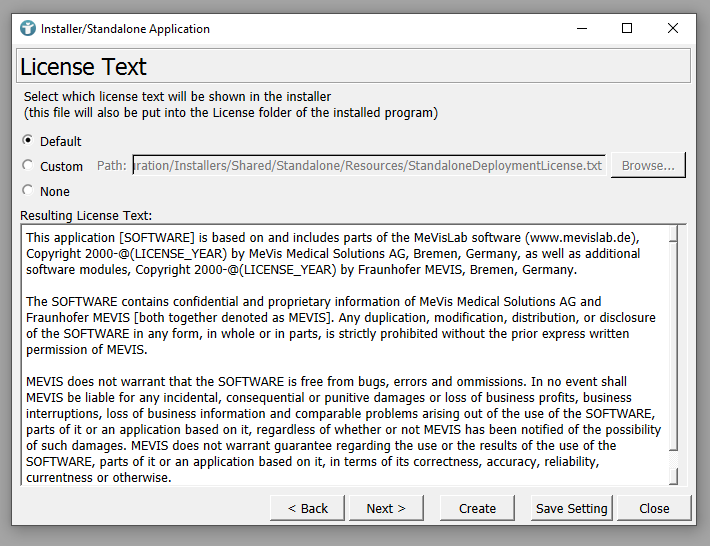Click the License Text page heading
This screenshot has width=710, height=546.
[84, 67]
